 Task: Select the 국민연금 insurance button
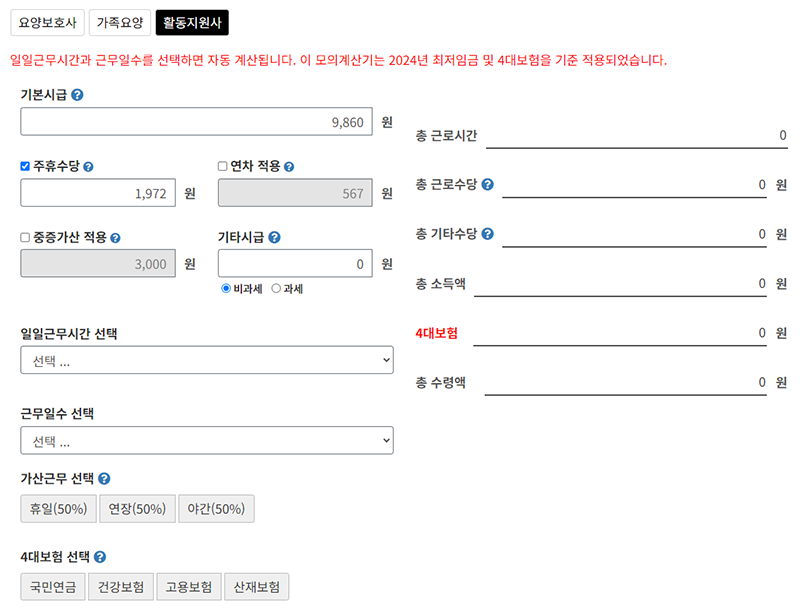tap(51, 587)
